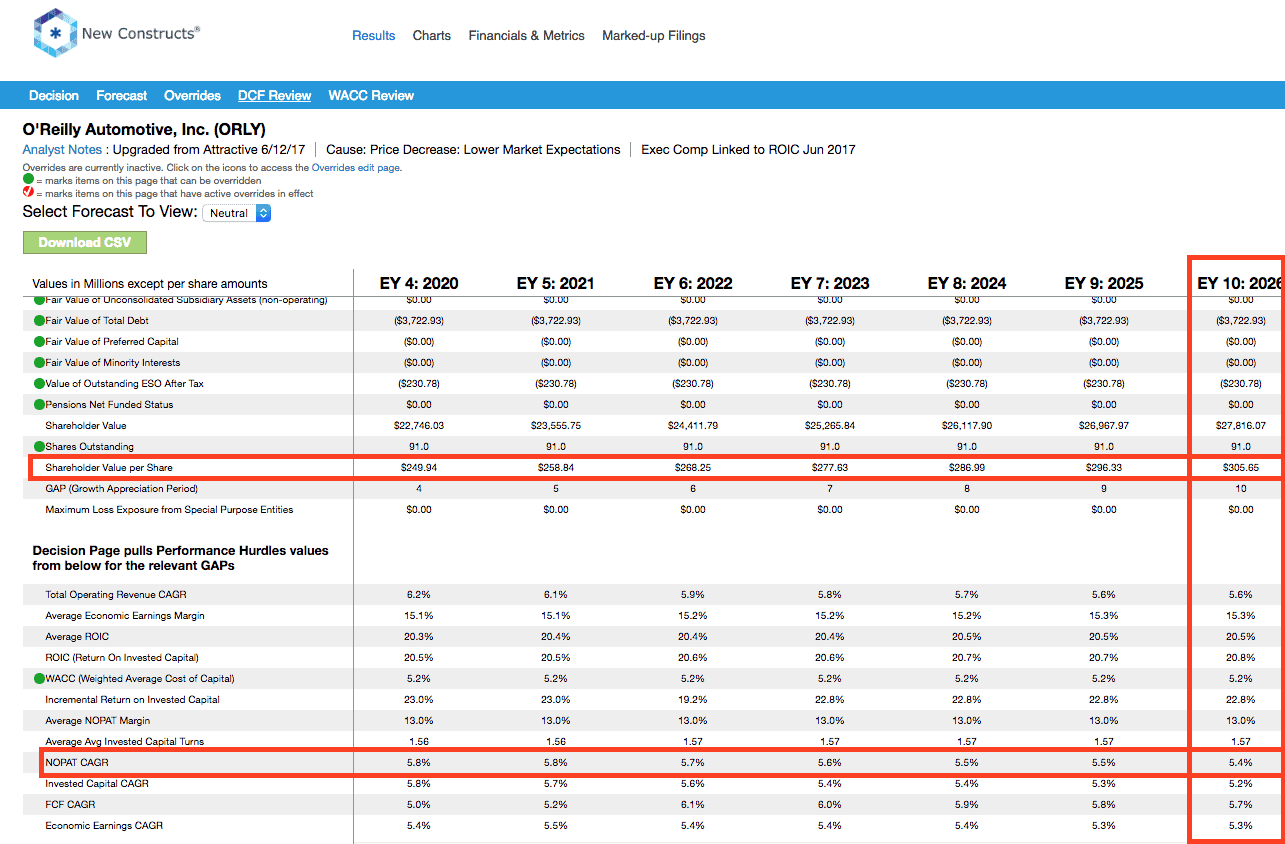Click the FCF CAGR row label
1285x844 pixels.
coord(69,805)
